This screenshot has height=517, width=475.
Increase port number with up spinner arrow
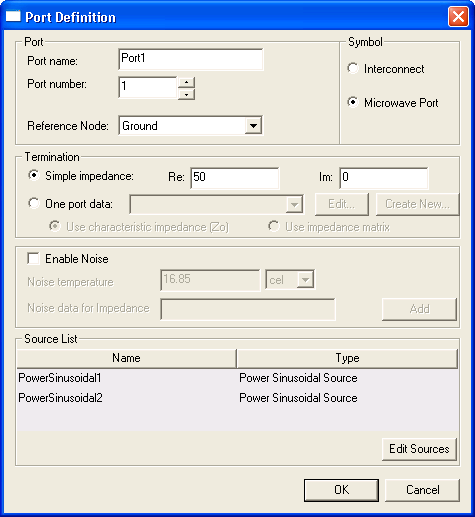click(187, 82)
